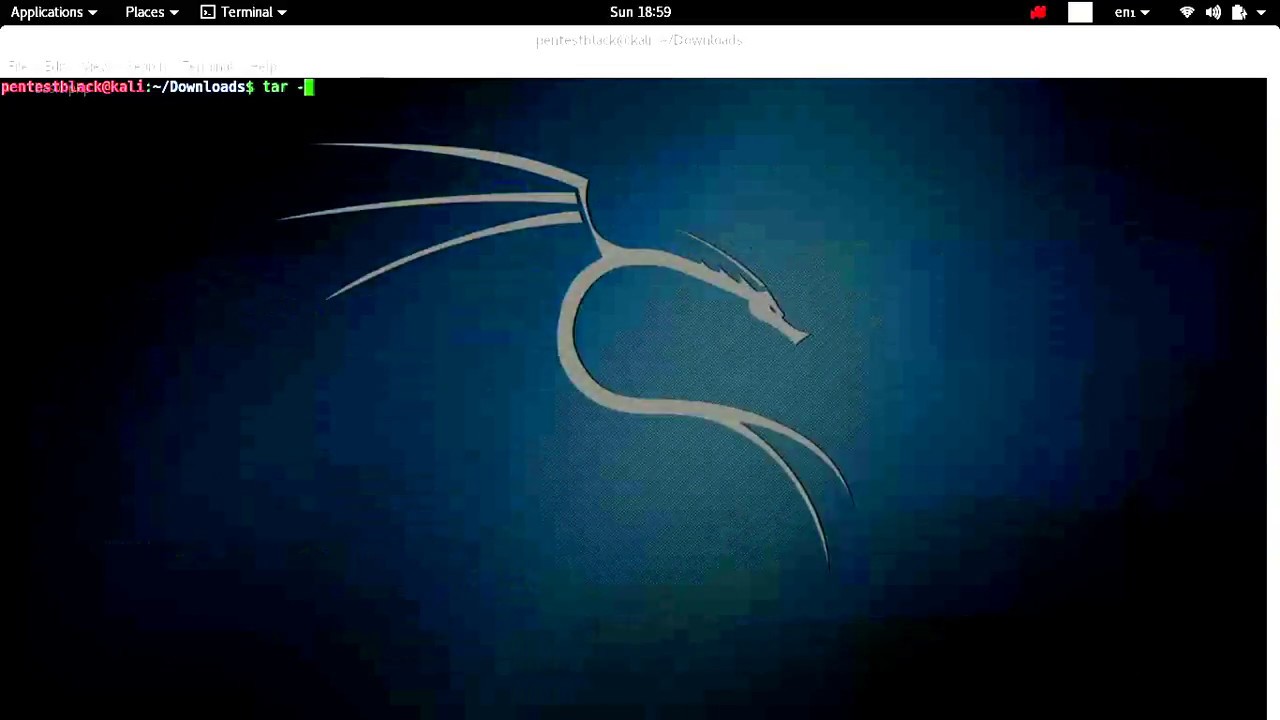The height and width of the screenshot is (720, 1280).
Task: Click the green terminal cursor block
Action: [309, 87]
